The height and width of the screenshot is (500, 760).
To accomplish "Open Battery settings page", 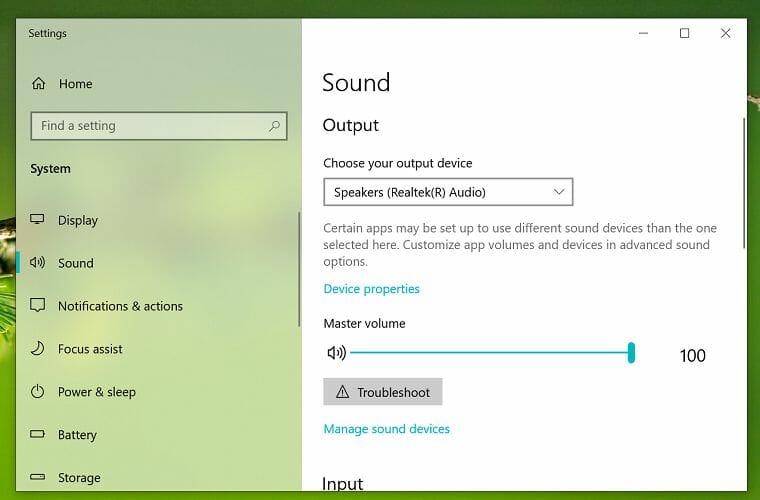I will [x=158, y=435].
